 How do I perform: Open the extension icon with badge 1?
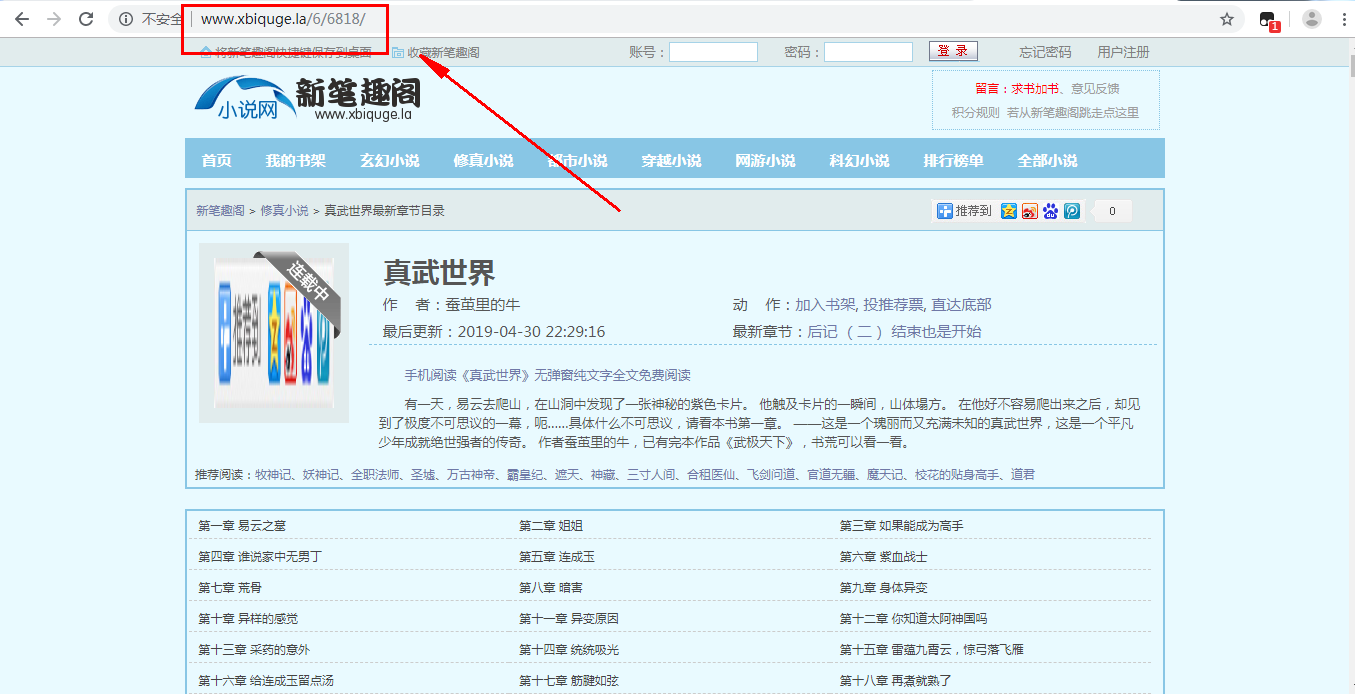[1269, 20]
